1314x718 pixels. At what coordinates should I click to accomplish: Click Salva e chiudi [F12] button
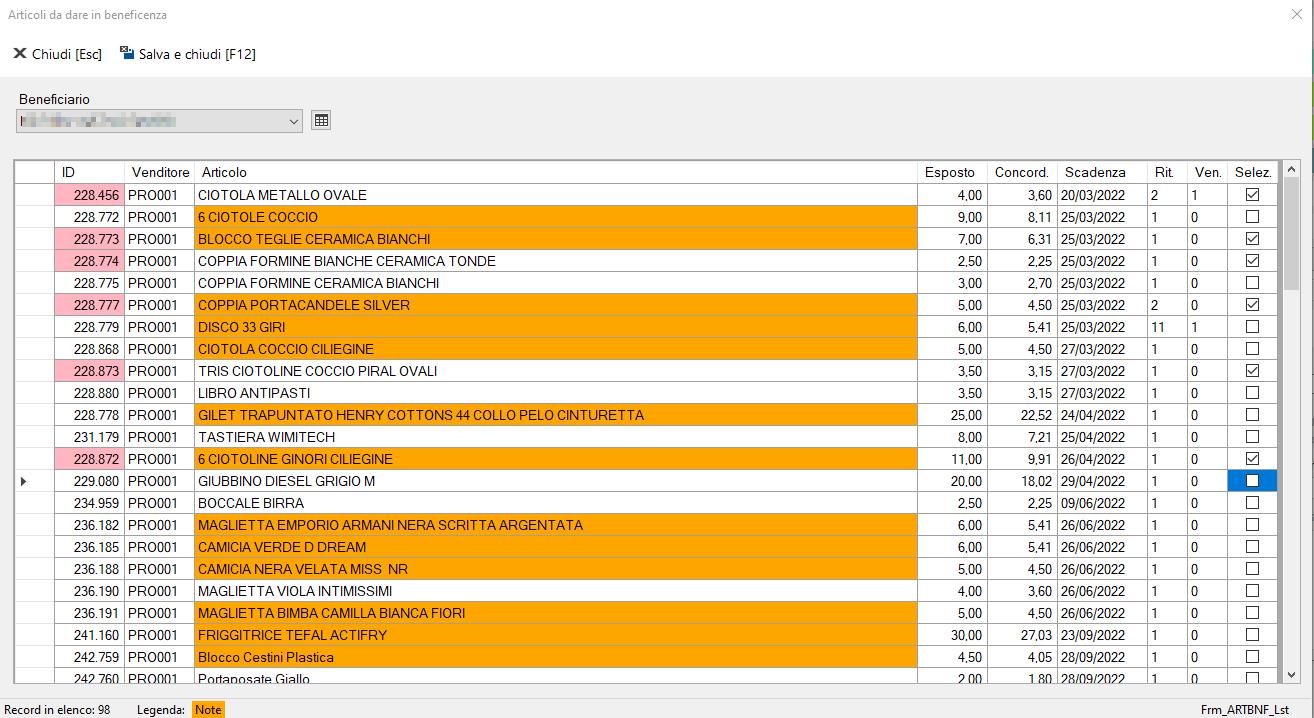click(x=188, y=54)
